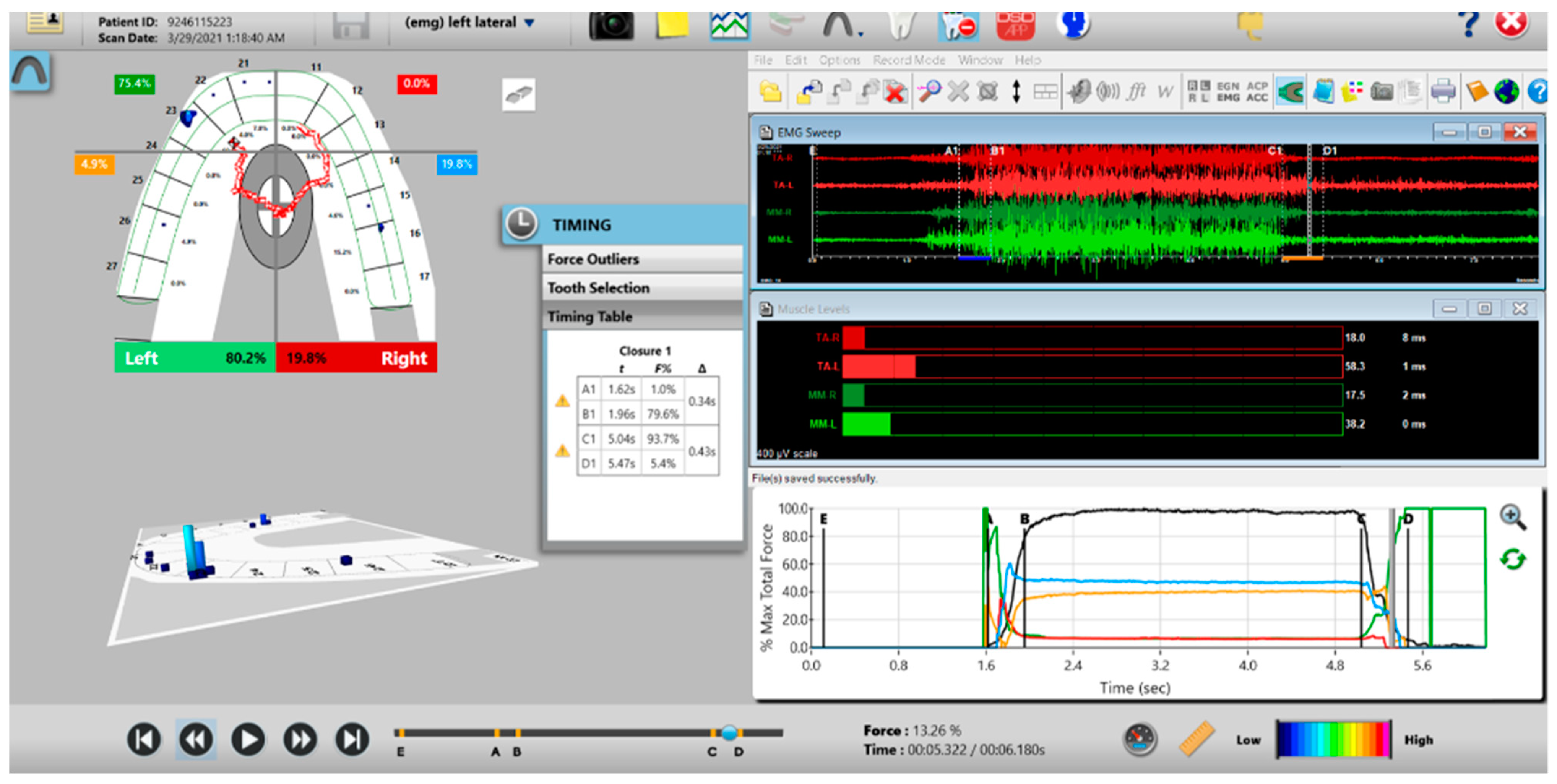This screenshot has width=1557, height=784.
Task: Toggle the 2D/3D arch view icon
Action: click(518, 94)
